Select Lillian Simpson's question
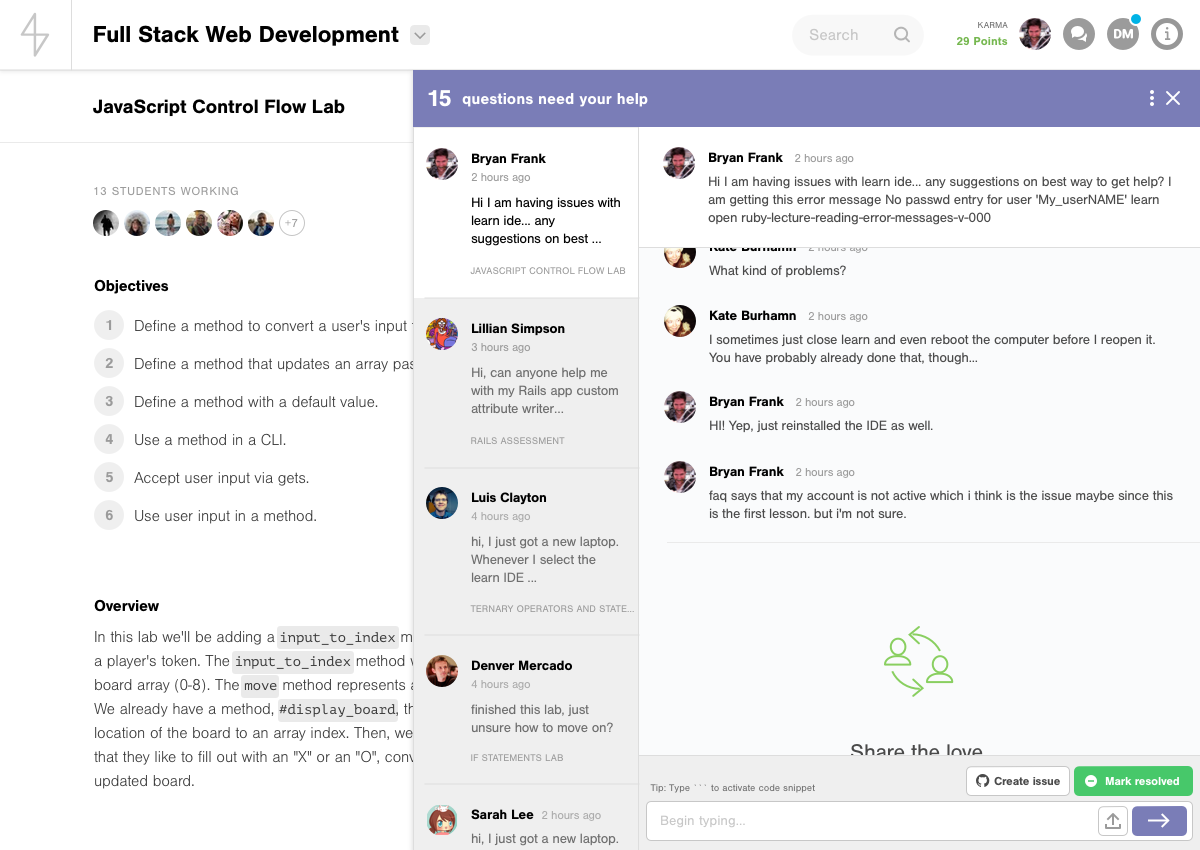 526,382
